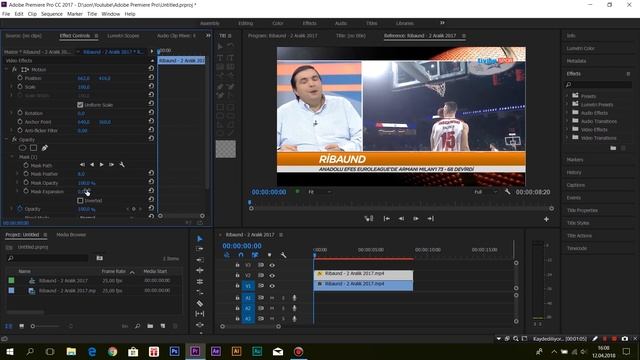Open After Effects from the taskbar

pos(216,351)
